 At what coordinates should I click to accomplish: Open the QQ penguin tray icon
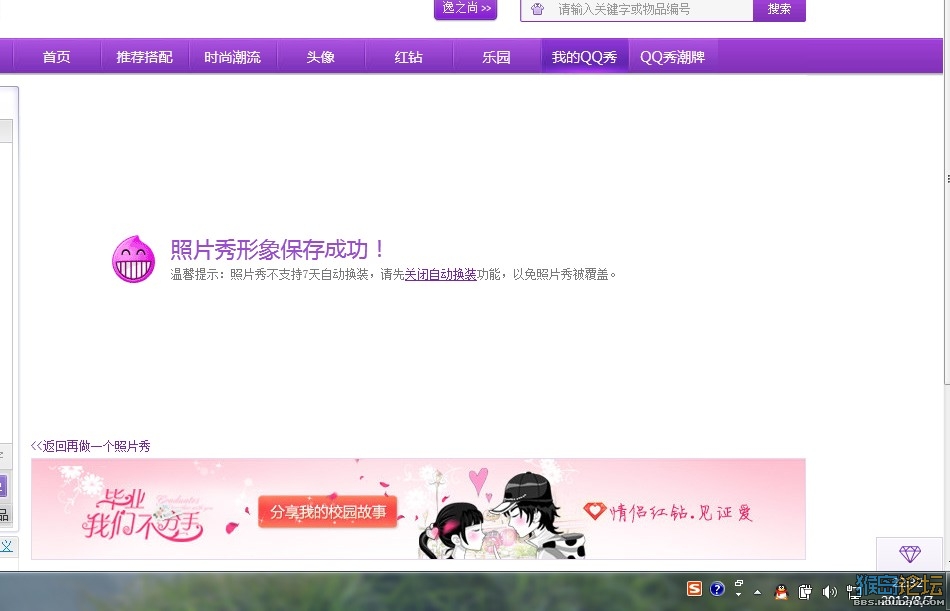coord(782,591)
